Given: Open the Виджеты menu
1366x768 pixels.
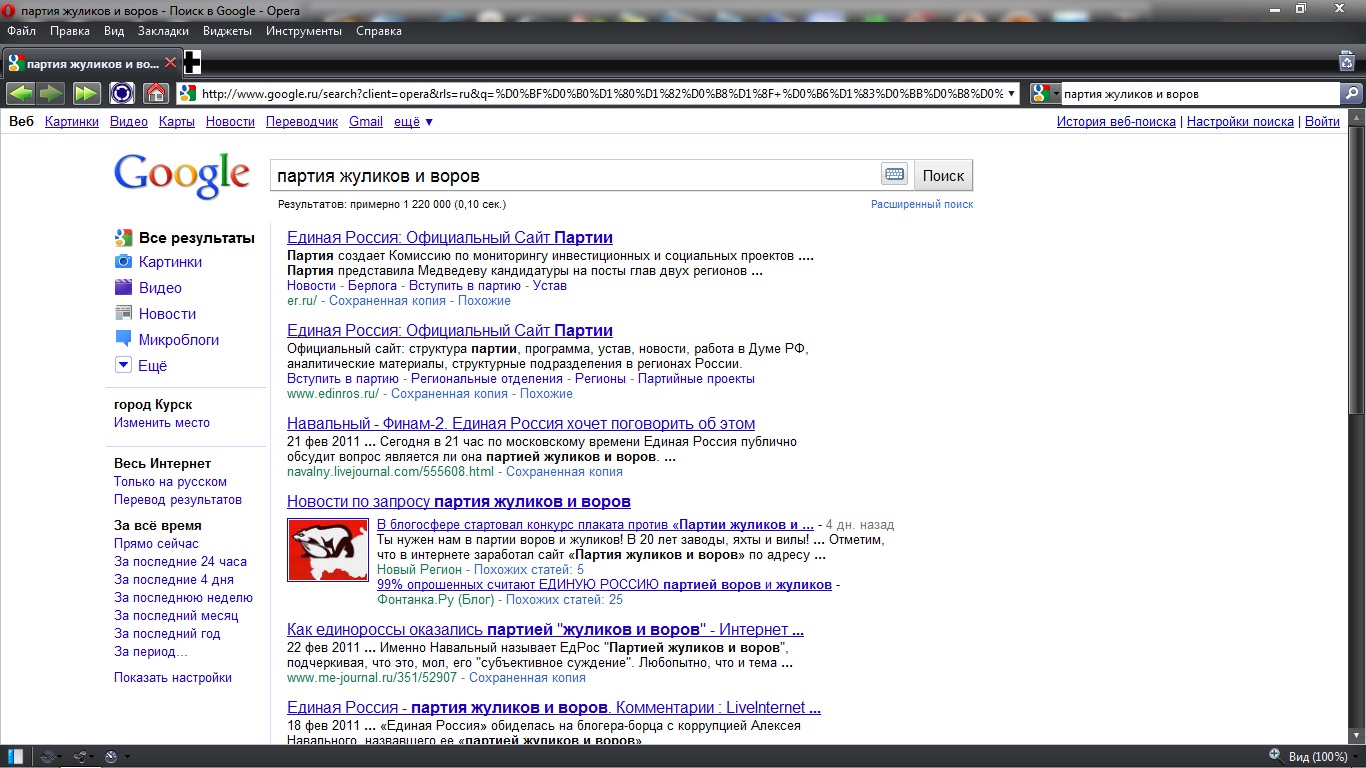Looking at the screenshot, I should tap(227, 31).
